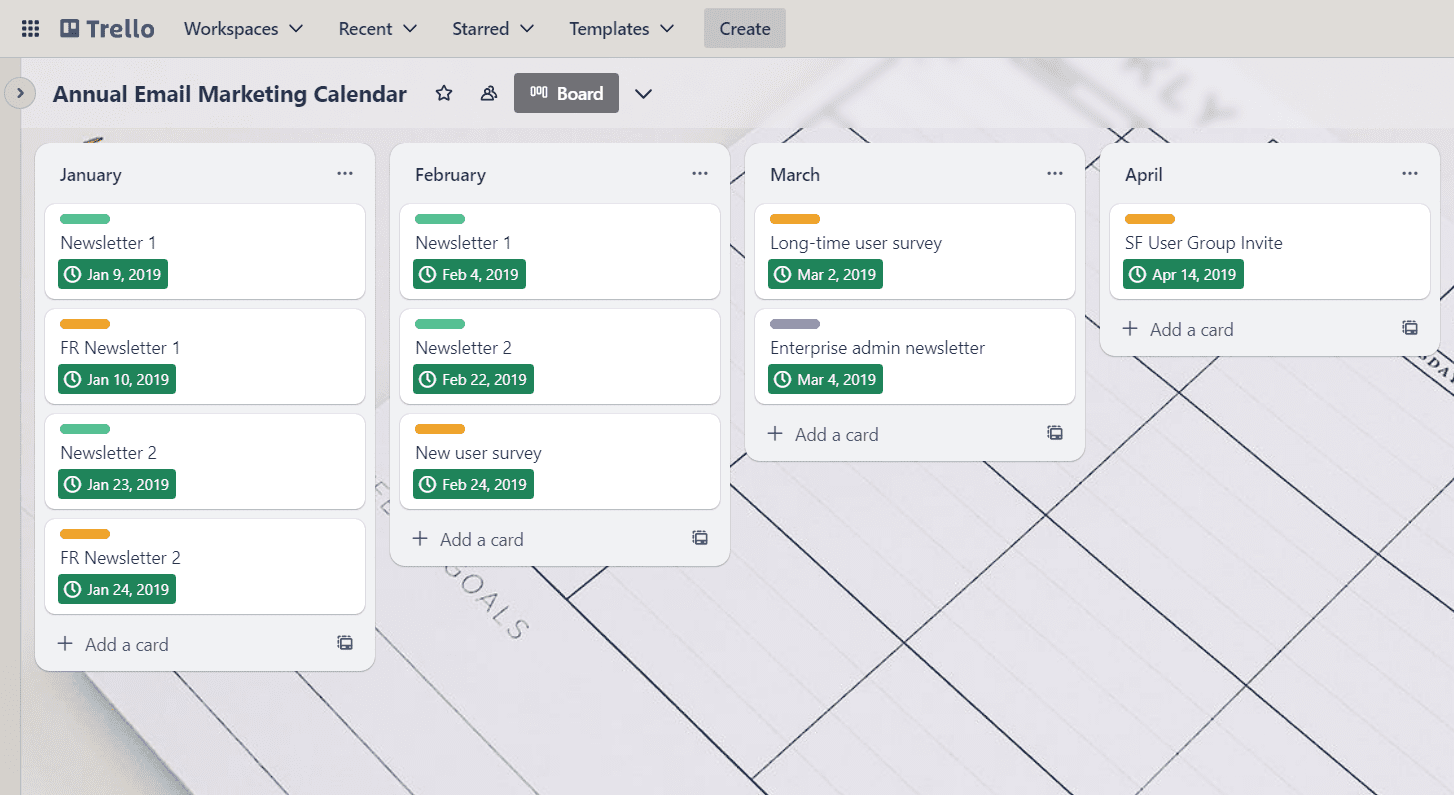
Task: Star the Annual Email Marketing Calendar board
Action: [x=443, y=93]
